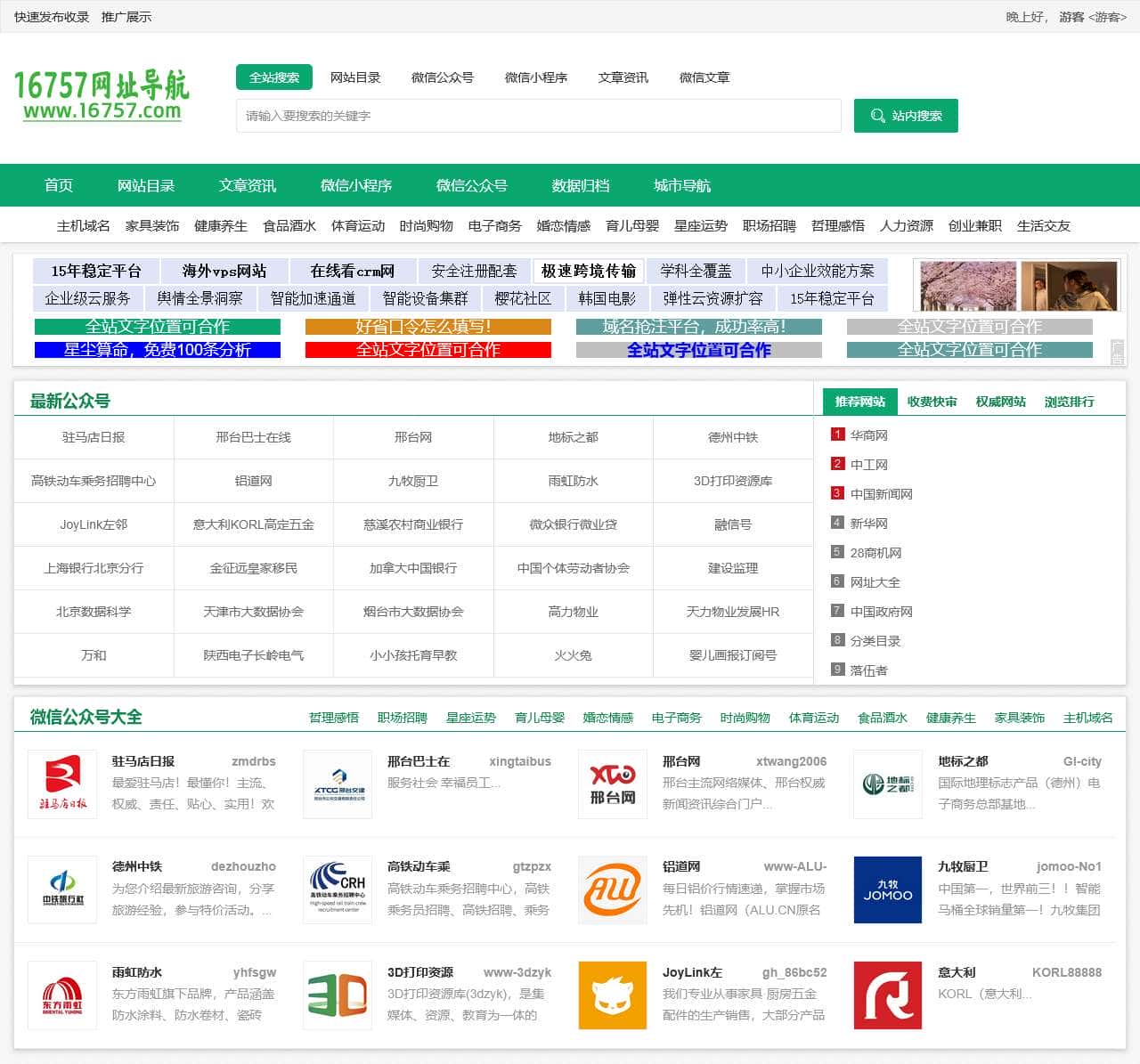
Task: Click the 意大利KORL red logo
Action: [x=887, y=995]
